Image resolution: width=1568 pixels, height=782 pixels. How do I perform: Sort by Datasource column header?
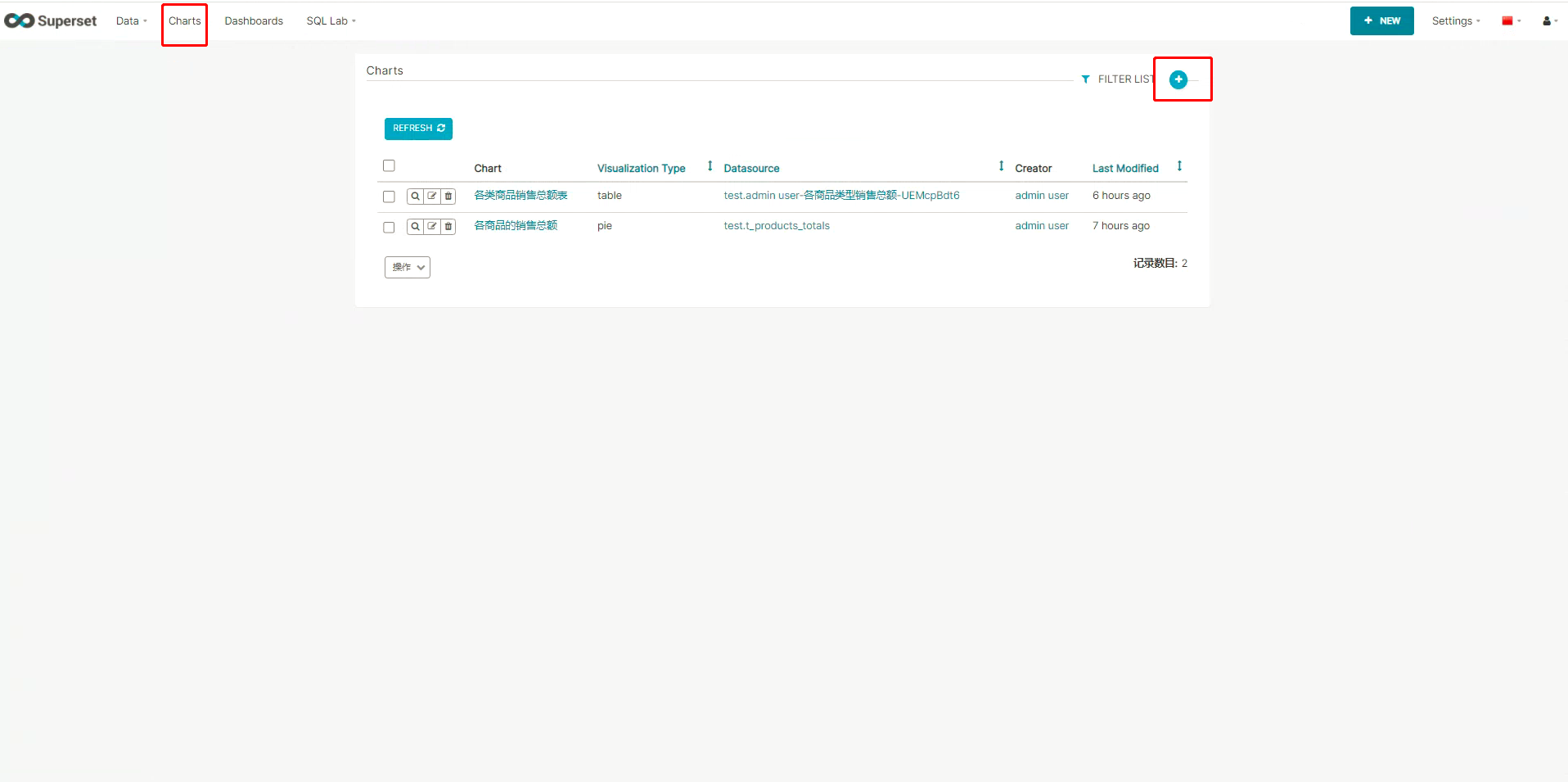pos(751,169)
